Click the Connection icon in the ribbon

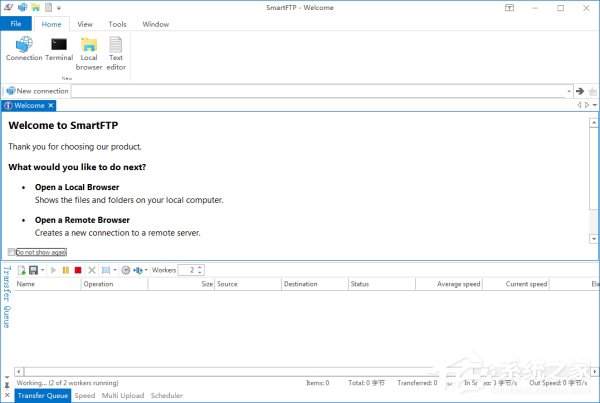(24, 49)
